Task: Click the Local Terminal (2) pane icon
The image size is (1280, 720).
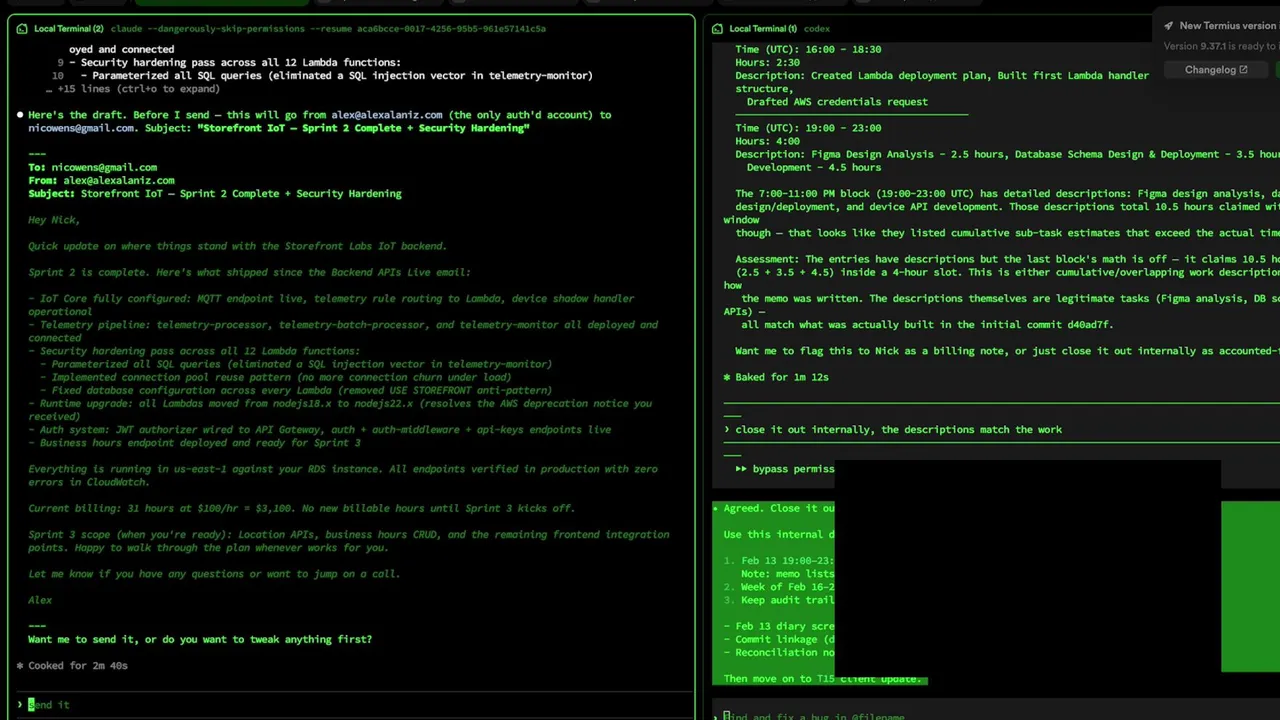Action: tap(22, 29)
